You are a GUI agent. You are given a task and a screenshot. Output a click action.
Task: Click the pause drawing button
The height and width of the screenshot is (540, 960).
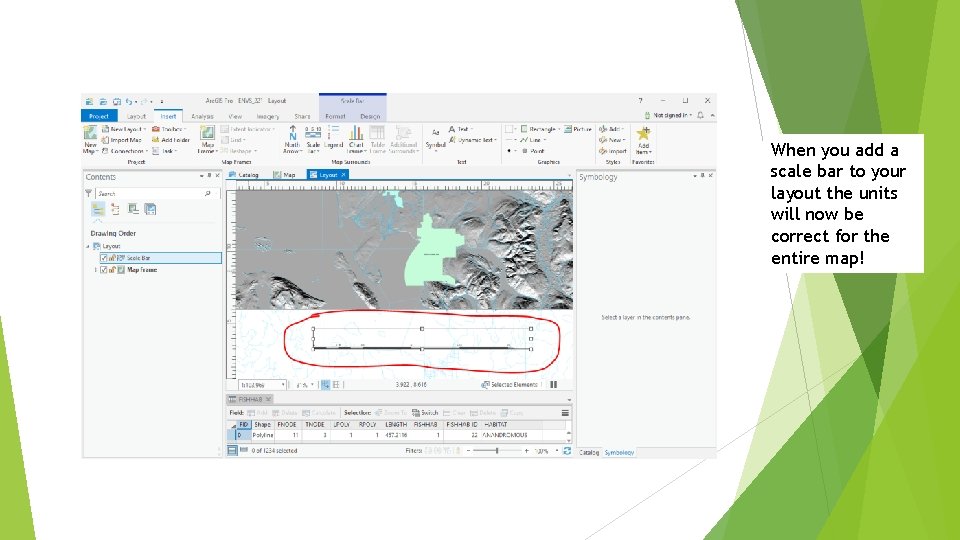click(x=553, y=385)
